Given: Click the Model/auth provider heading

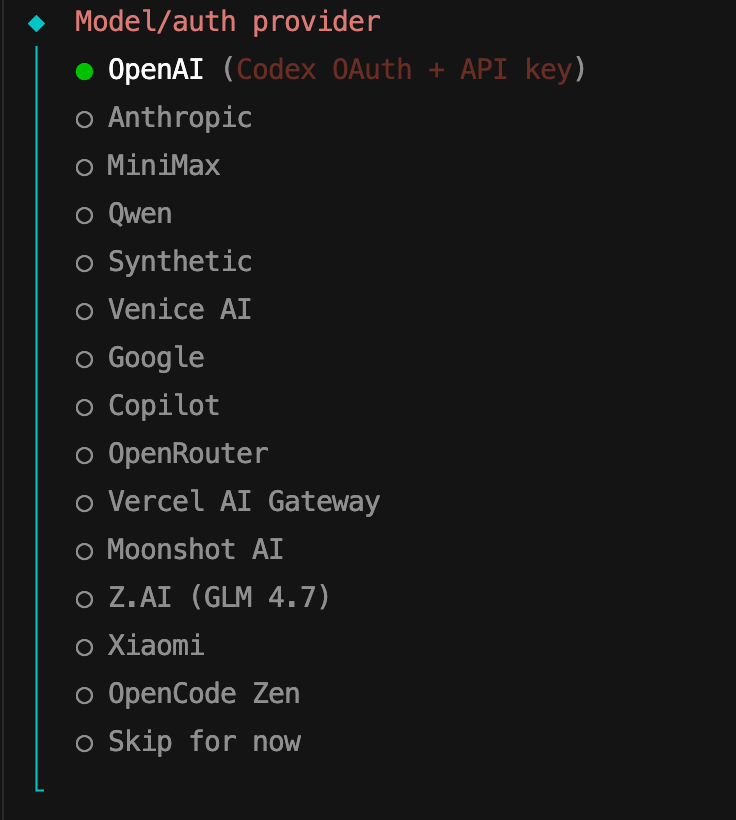Looking at the screenshot, I should pos(228,22).
